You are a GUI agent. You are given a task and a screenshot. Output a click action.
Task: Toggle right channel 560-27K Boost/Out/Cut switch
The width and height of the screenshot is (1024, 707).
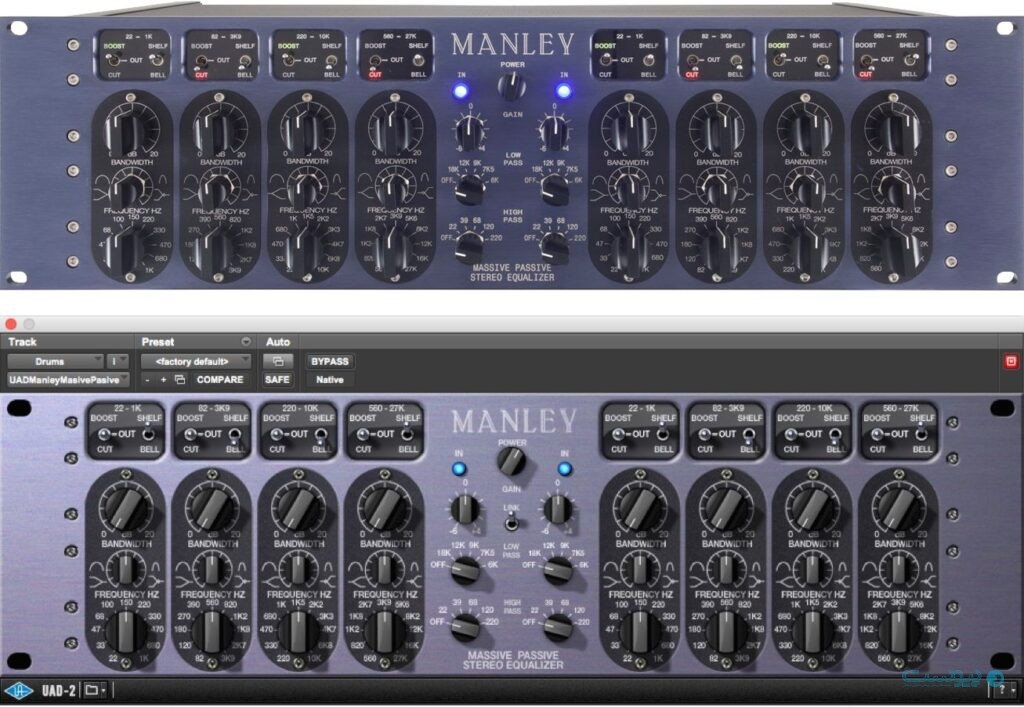[x=876, y=434]
